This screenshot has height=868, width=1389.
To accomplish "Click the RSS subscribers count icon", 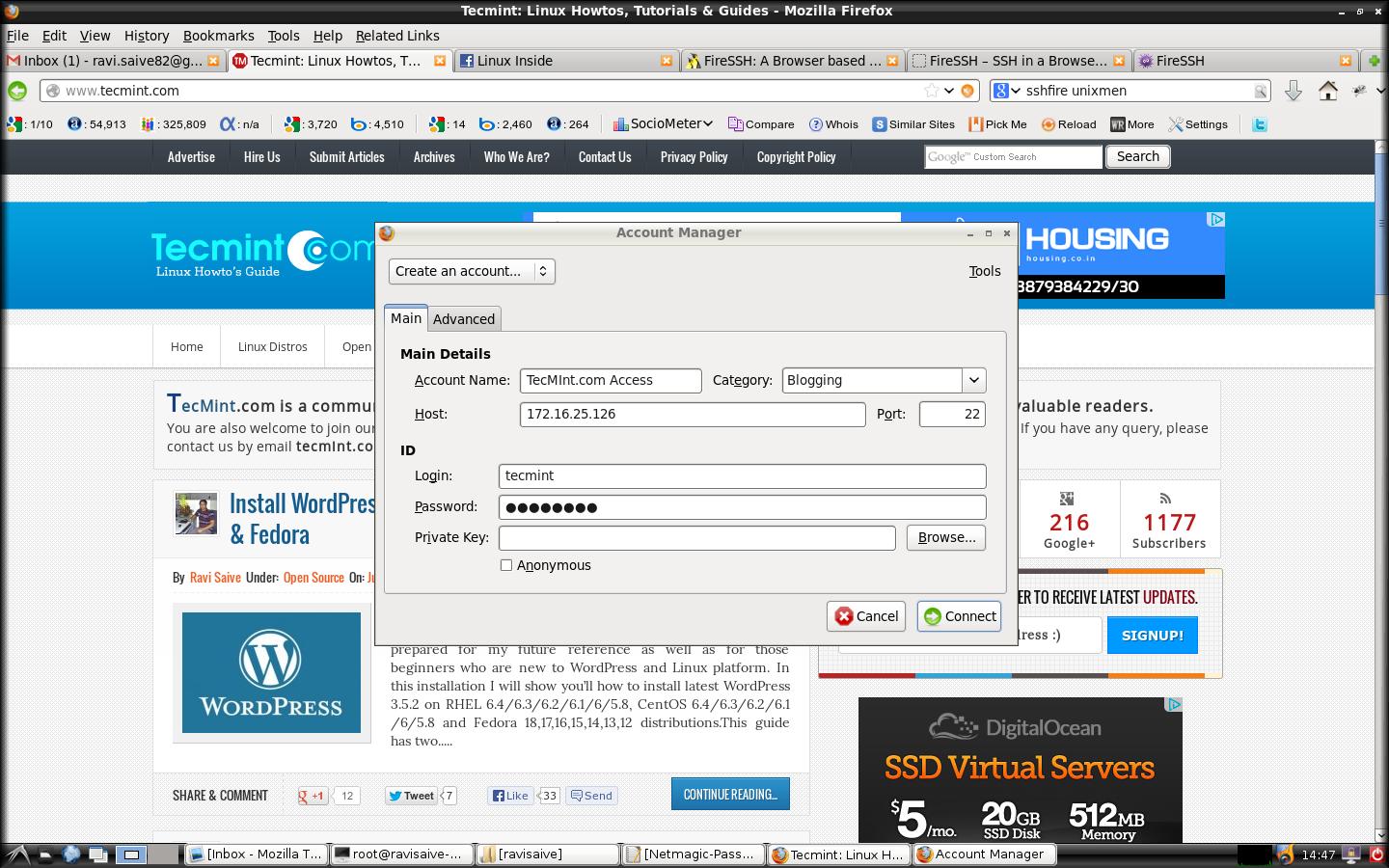I will tap(1165, 499).
